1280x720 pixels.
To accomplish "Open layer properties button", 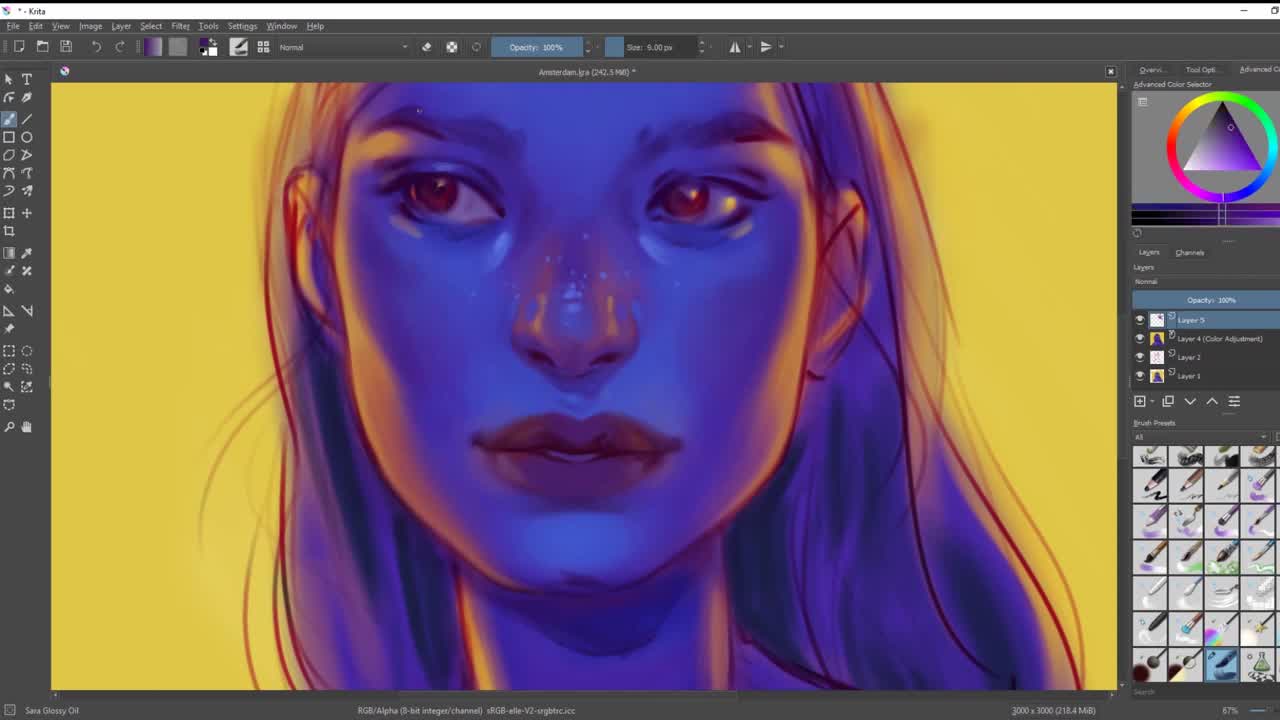I will tap(1234, 401).
